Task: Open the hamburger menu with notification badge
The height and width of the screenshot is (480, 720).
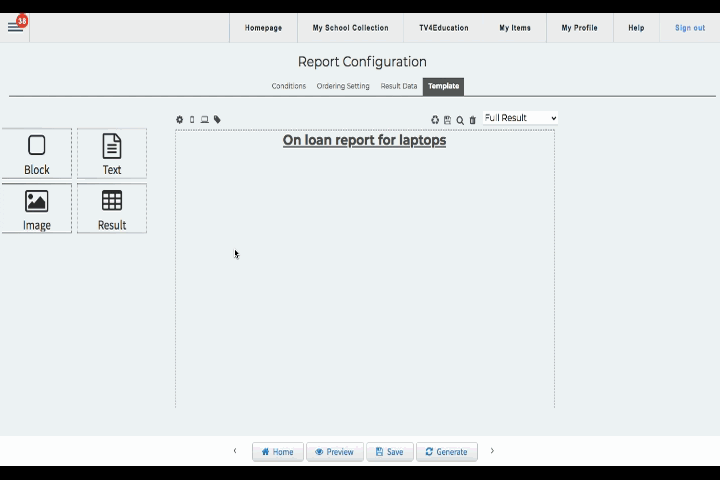Action: 15,27
